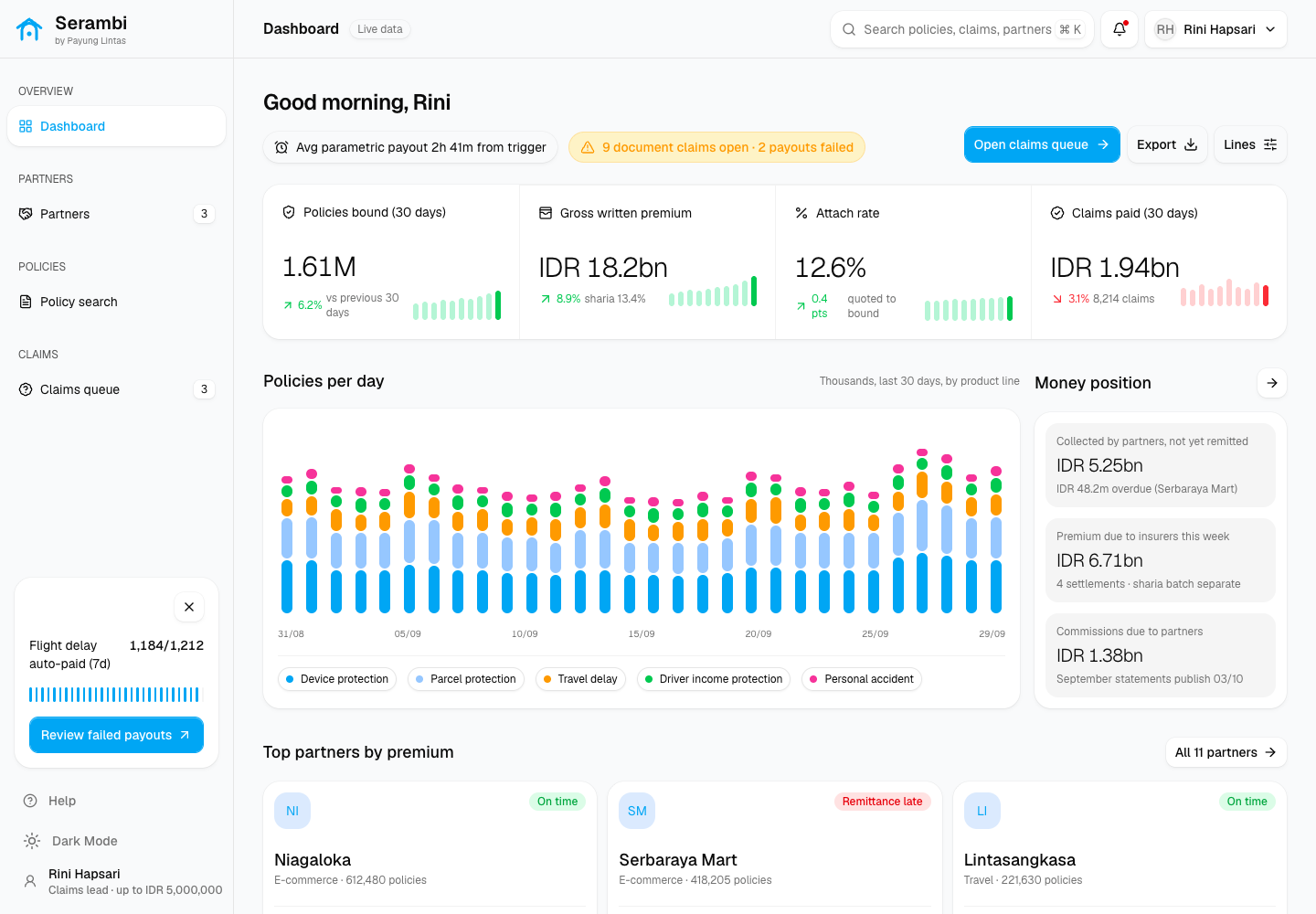The height and width of the screenshot is (914, 1316).
Task: Click All 11 partners link
Action: click(x=1226, y=752)
